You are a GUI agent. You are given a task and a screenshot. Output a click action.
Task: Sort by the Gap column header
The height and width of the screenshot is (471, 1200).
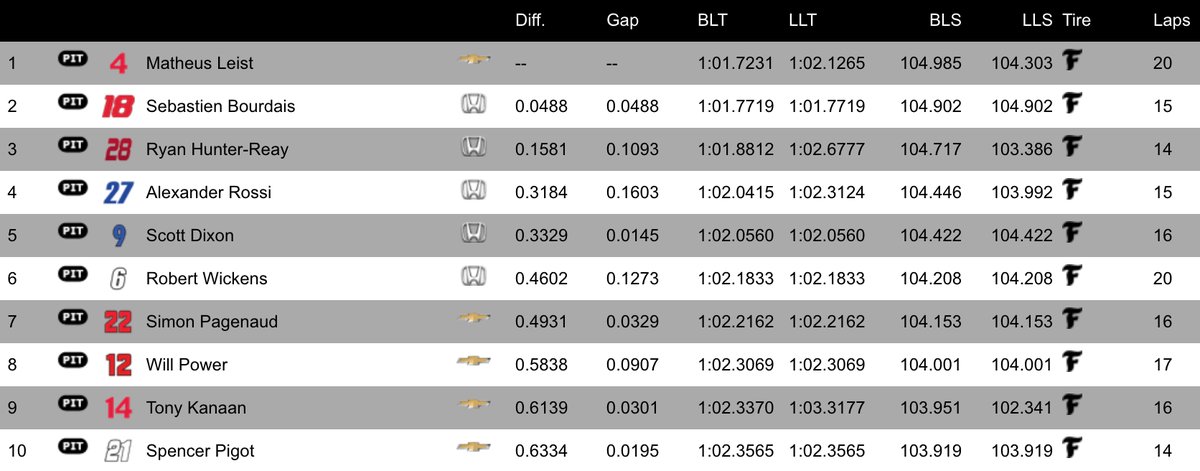(622, 21)
